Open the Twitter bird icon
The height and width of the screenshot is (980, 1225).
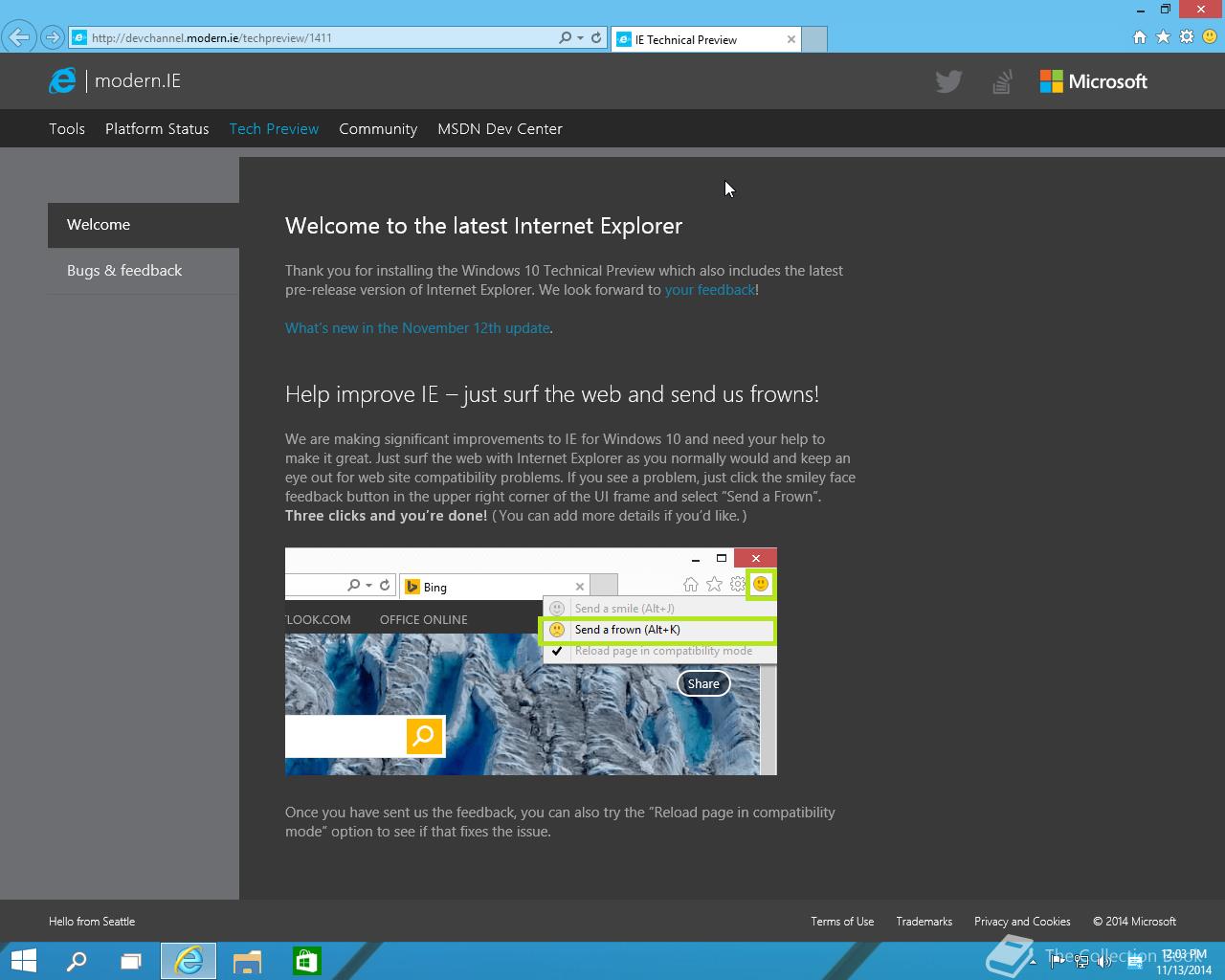coord(948,81)
